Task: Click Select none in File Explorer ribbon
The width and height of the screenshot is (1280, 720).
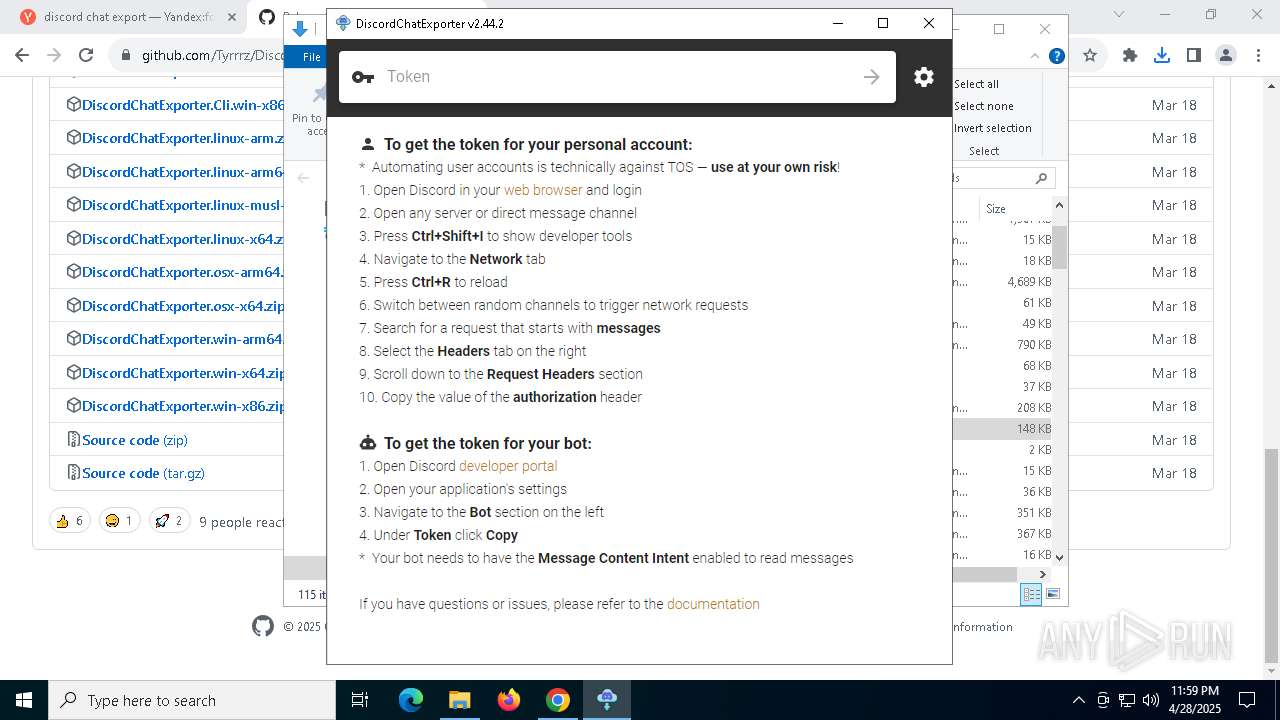Action: [x=983, y=106]
